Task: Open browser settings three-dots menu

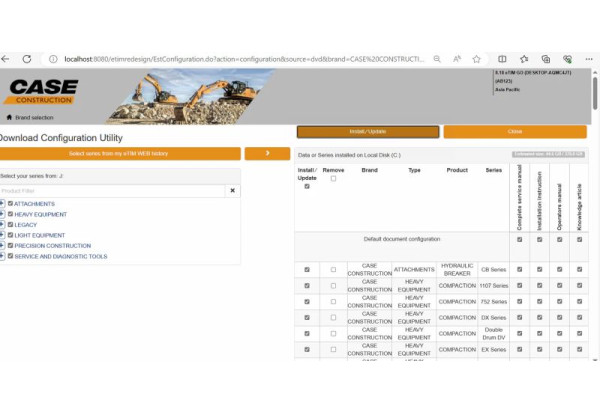Action: [x=589, y=59]
